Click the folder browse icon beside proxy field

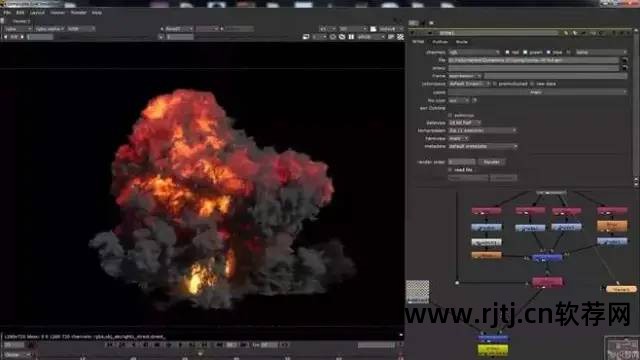624,68
